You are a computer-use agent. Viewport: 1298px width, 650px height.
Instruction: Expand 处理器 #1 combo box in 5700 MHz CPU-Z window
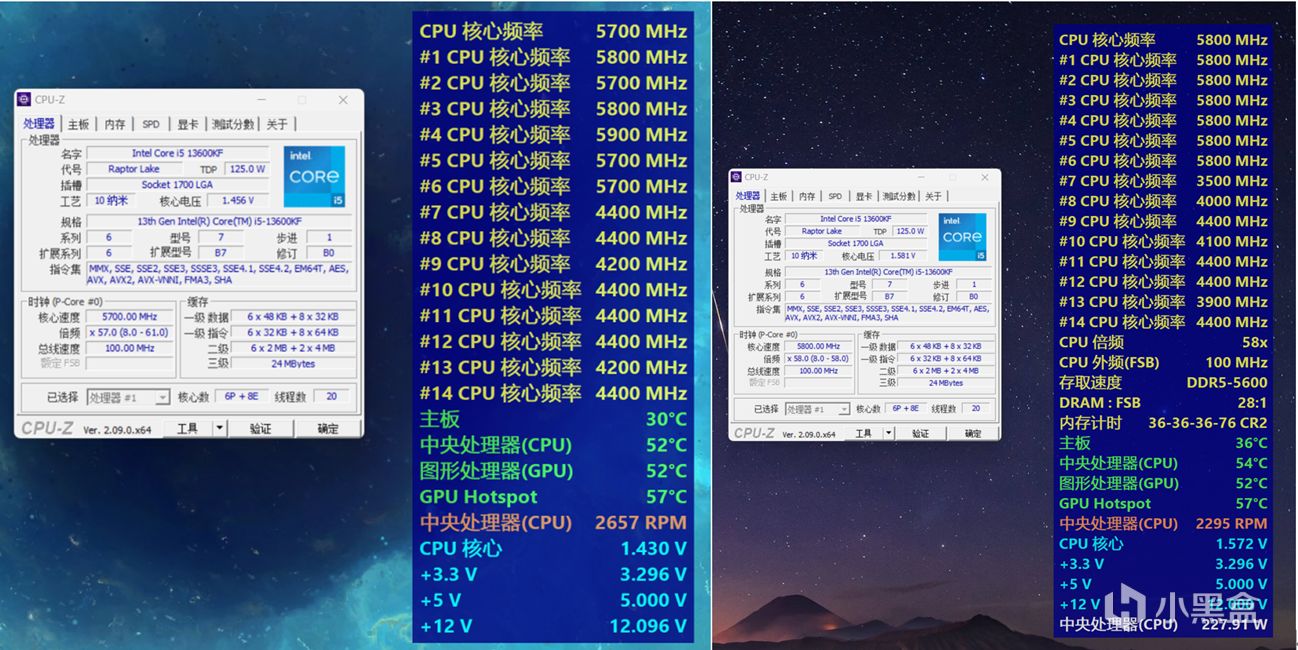click(x=129, y=397)
